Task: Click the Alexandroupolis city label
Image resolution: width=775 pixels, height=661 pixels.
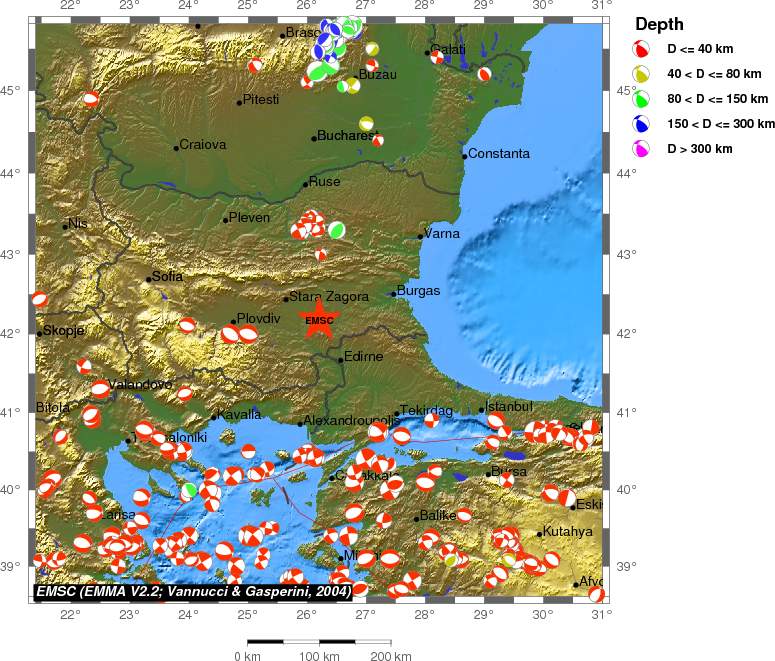Action: coord(351,421)
